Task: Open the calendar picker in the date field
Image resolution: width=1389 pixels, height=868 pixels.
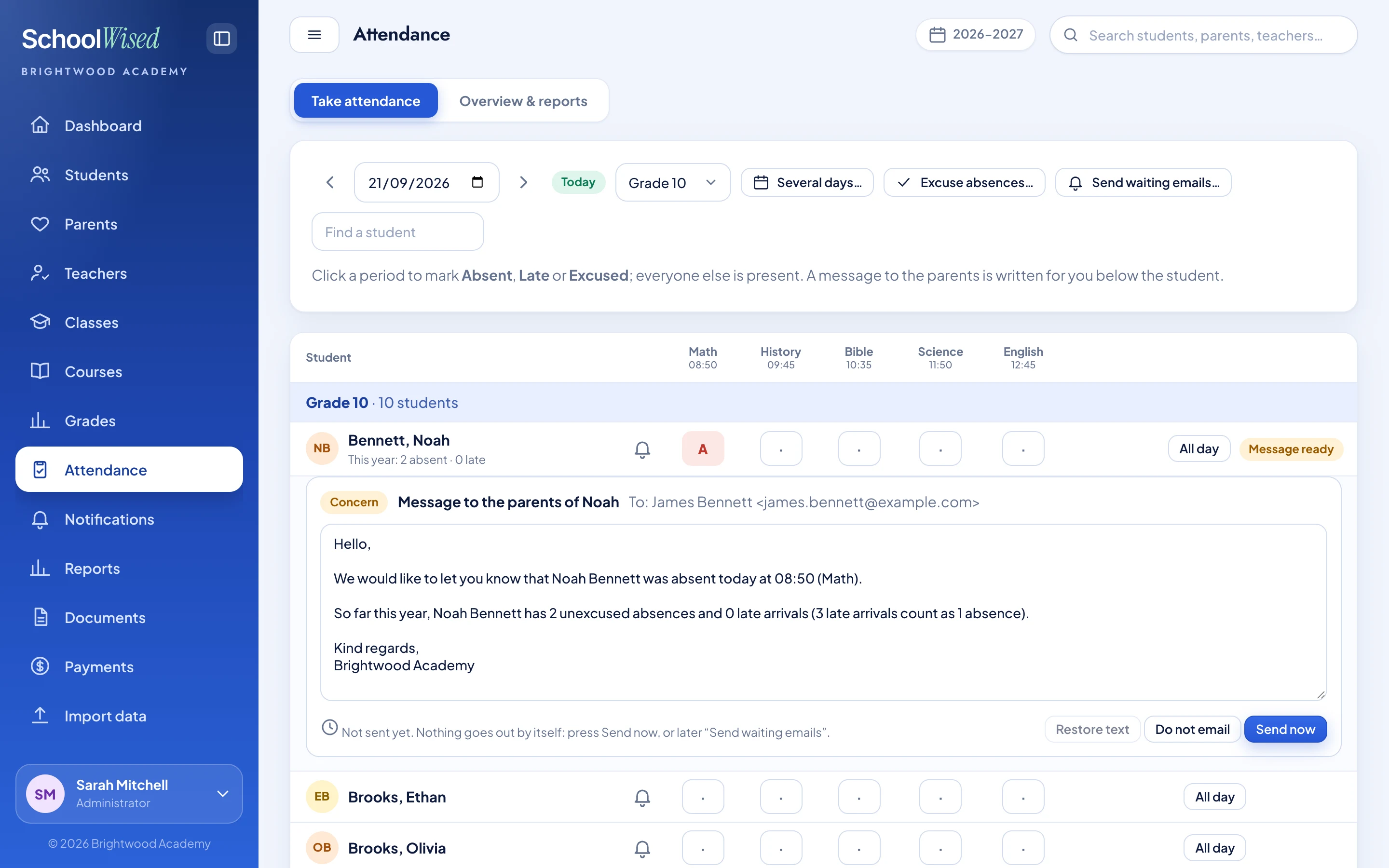Action: pyautogui.click(x=477, y=182)
